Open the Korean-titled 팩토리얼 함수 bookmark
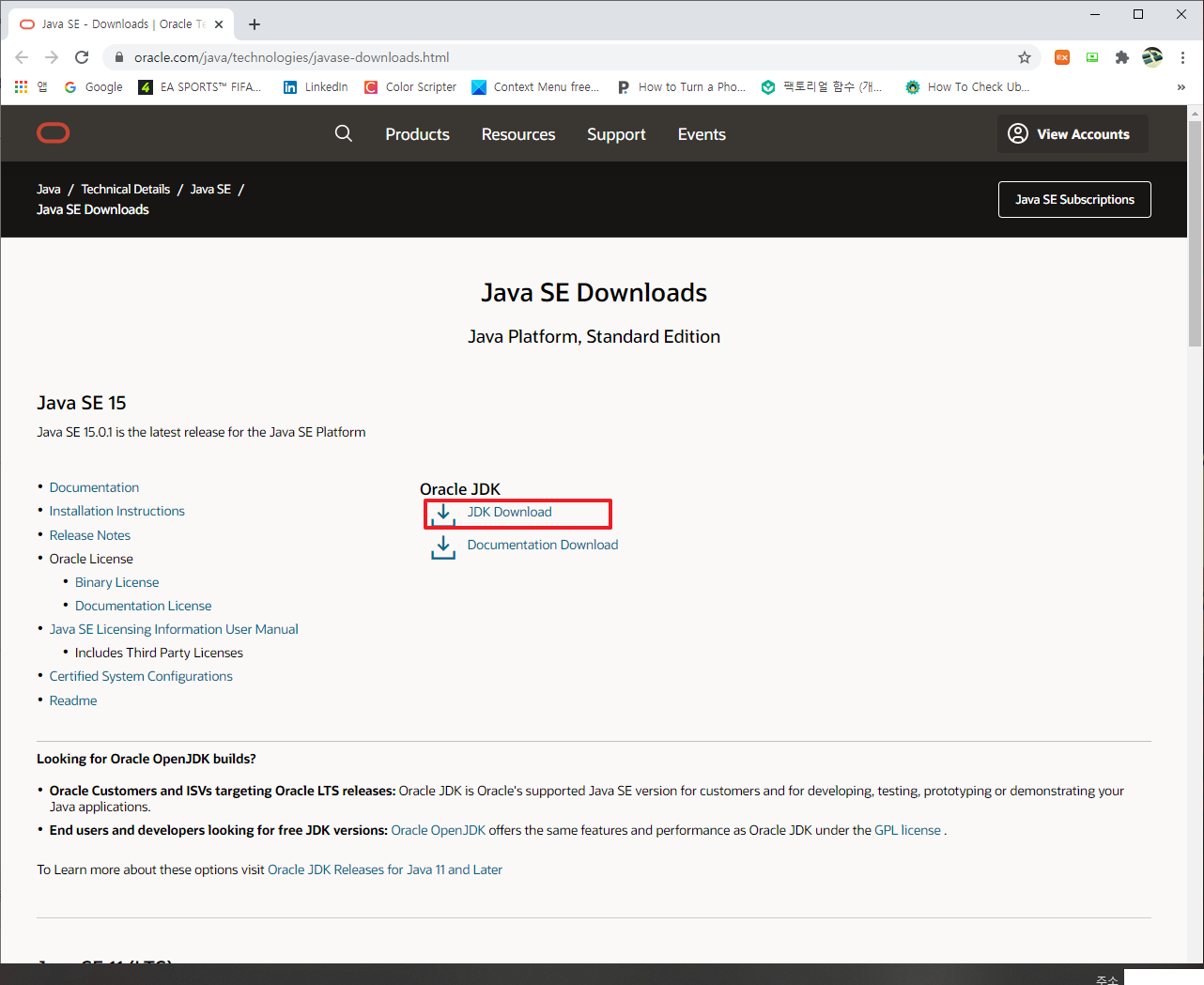 tap(823, 86)
